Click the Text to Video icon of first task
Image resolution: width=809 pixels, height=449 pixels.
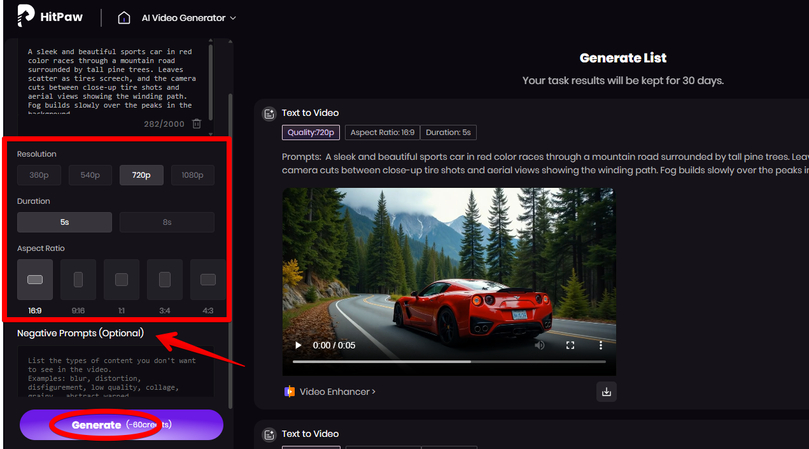click(269, 114)
